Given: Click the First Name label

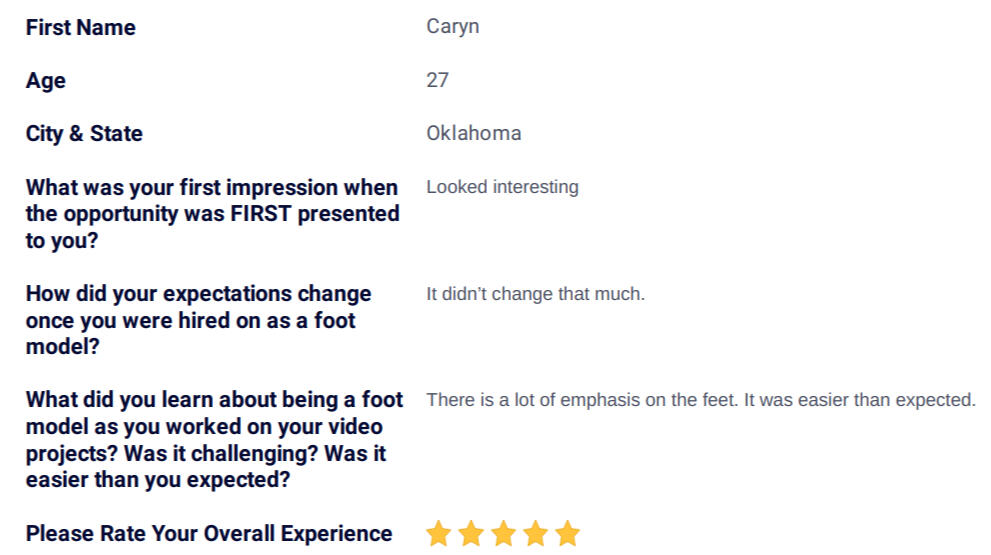Looking at the screenshot, I should (x=80, y=27).
